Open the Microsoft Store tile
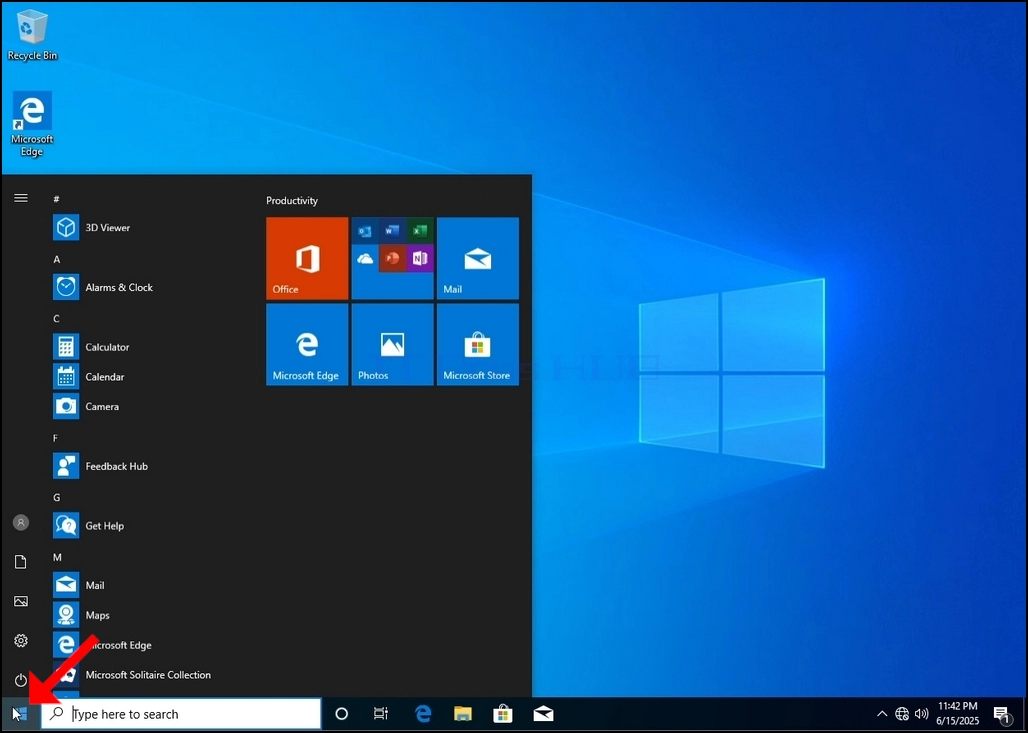The height and width of the screenshot is (733, 1028). click(477, 344)
